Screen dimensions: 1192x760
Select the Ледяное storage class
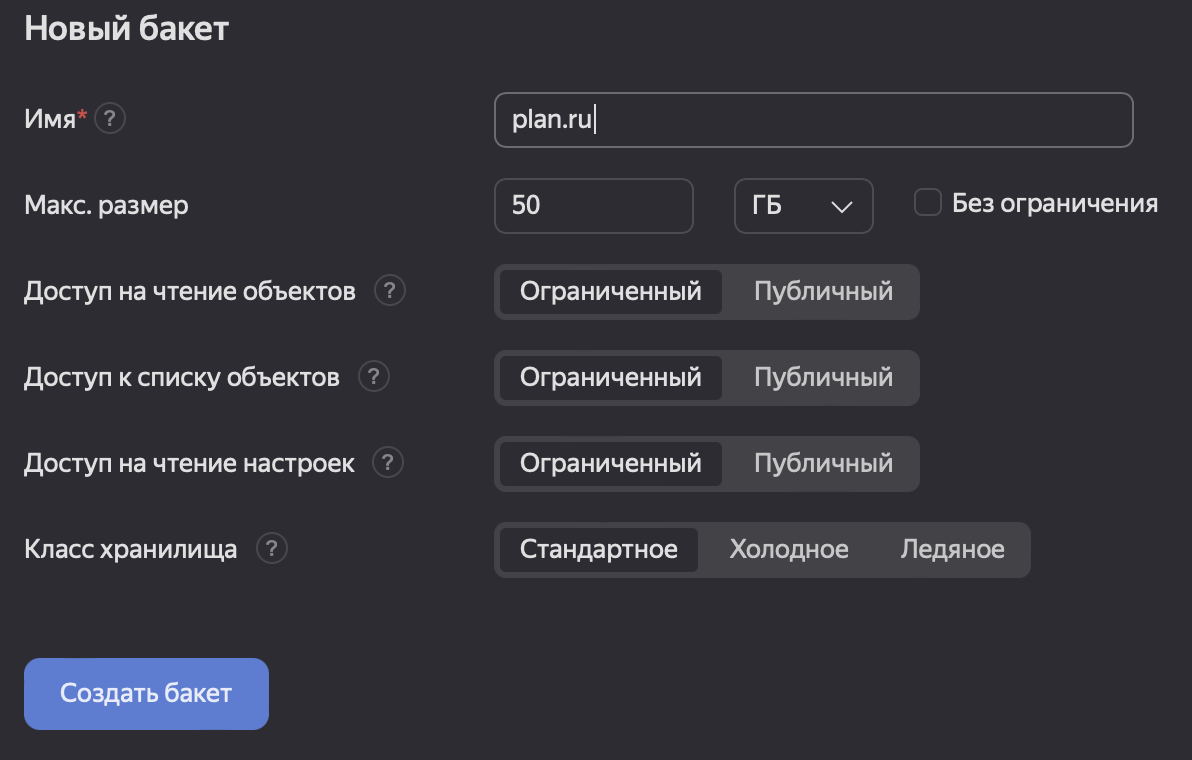(953, 549)
